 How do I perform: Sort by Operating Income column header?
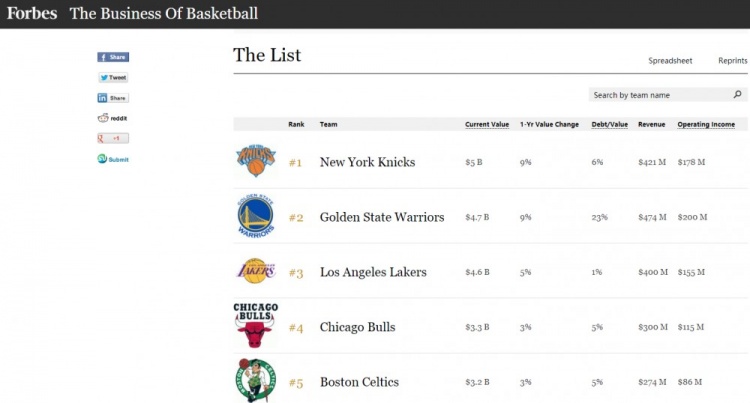click(706, 124)
